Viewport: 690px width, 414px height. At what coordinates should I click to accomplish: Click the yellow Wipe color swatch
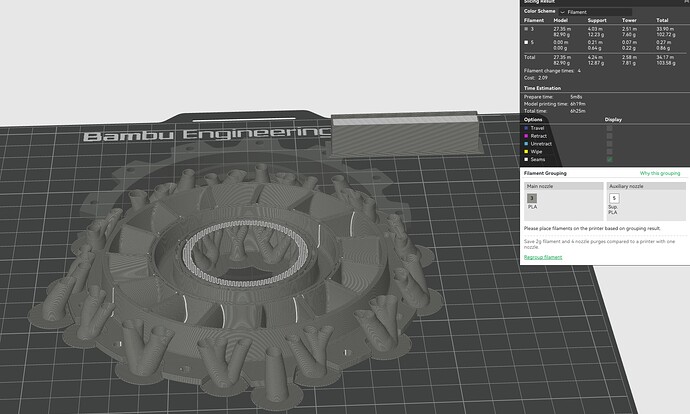[x=526, y=152]
